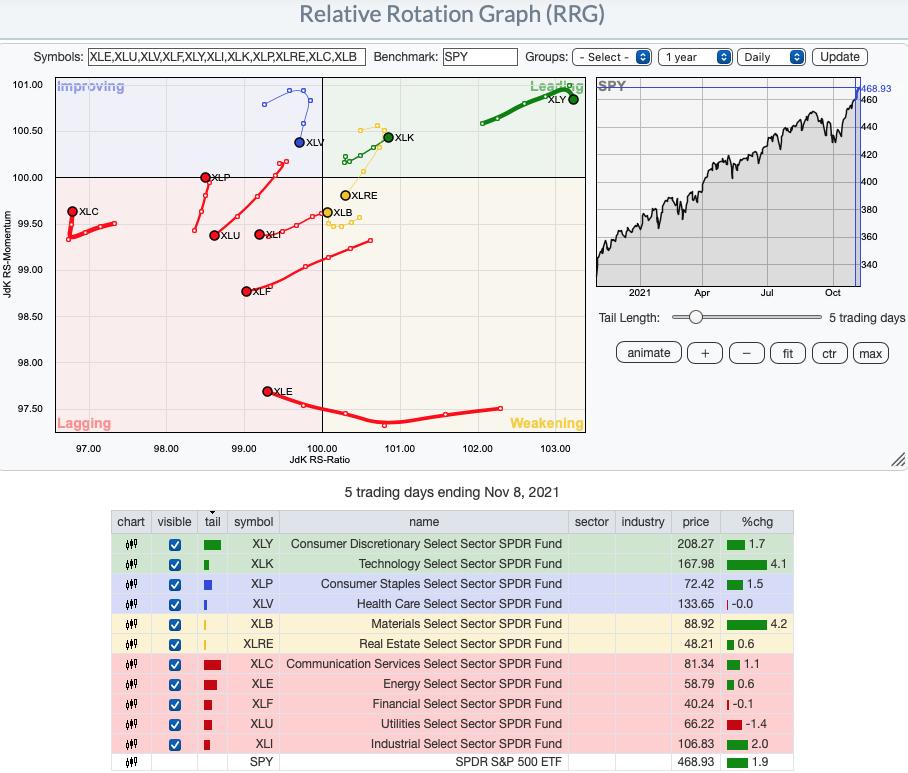Select the date marker on SPY chart
The image size is (908, 773).
click(x=858, y=182)
